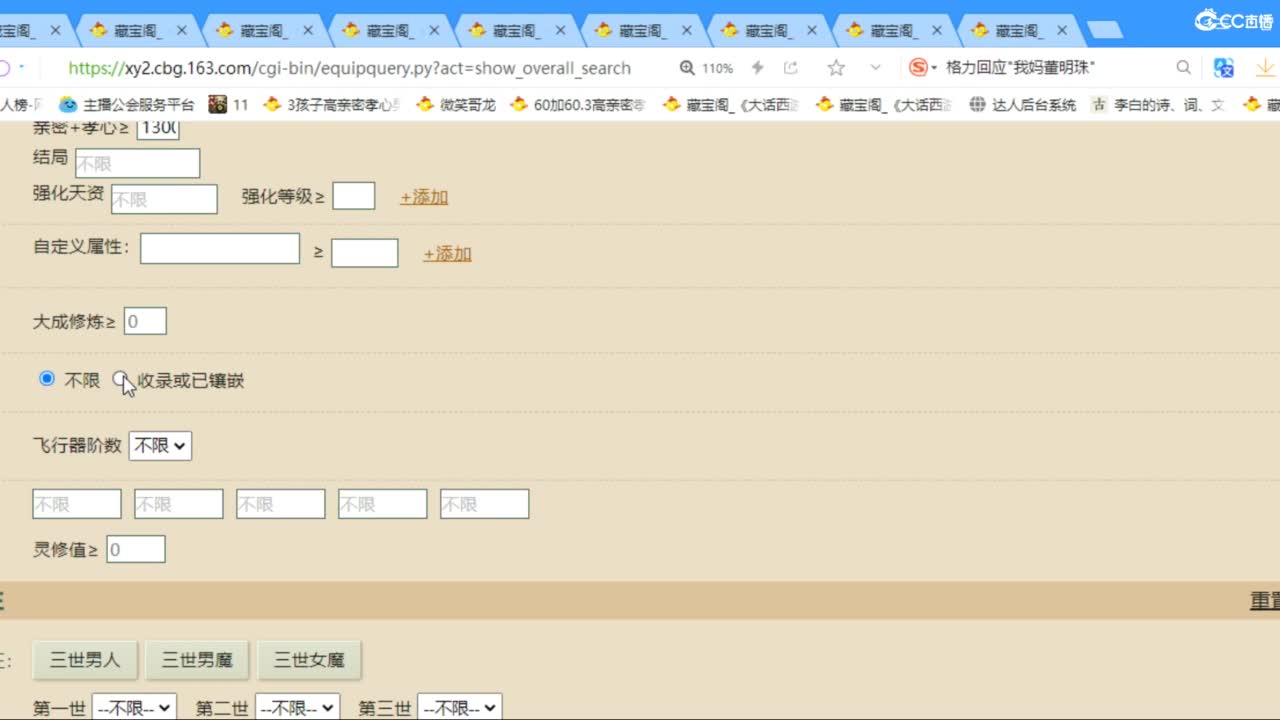Open the 主播公会服务平台 bookmark
This screenshot has height=720, width=1280.
point(127,104)
